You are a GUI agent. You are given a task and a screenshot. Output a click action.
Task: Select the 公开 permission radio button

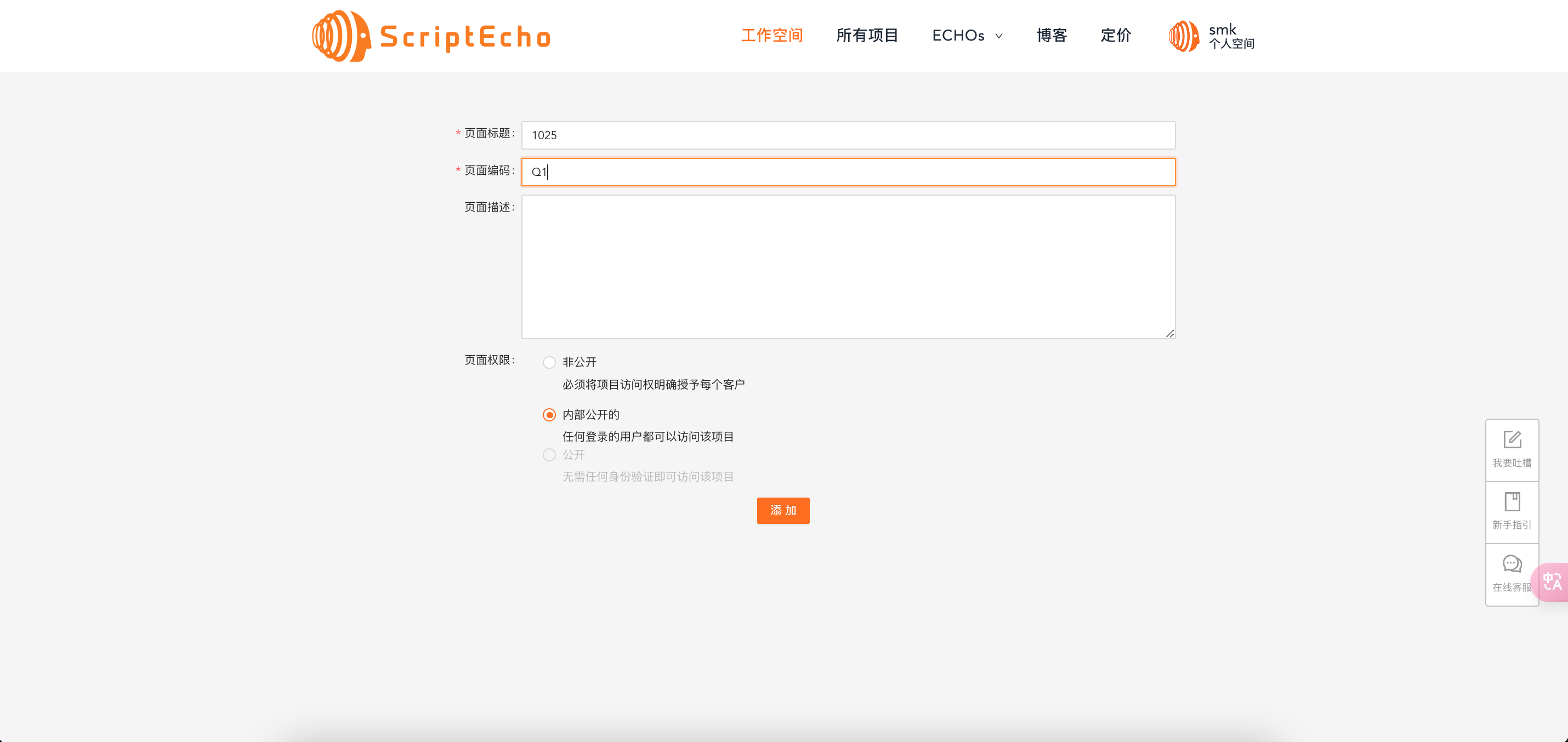[x=549, y=455]
